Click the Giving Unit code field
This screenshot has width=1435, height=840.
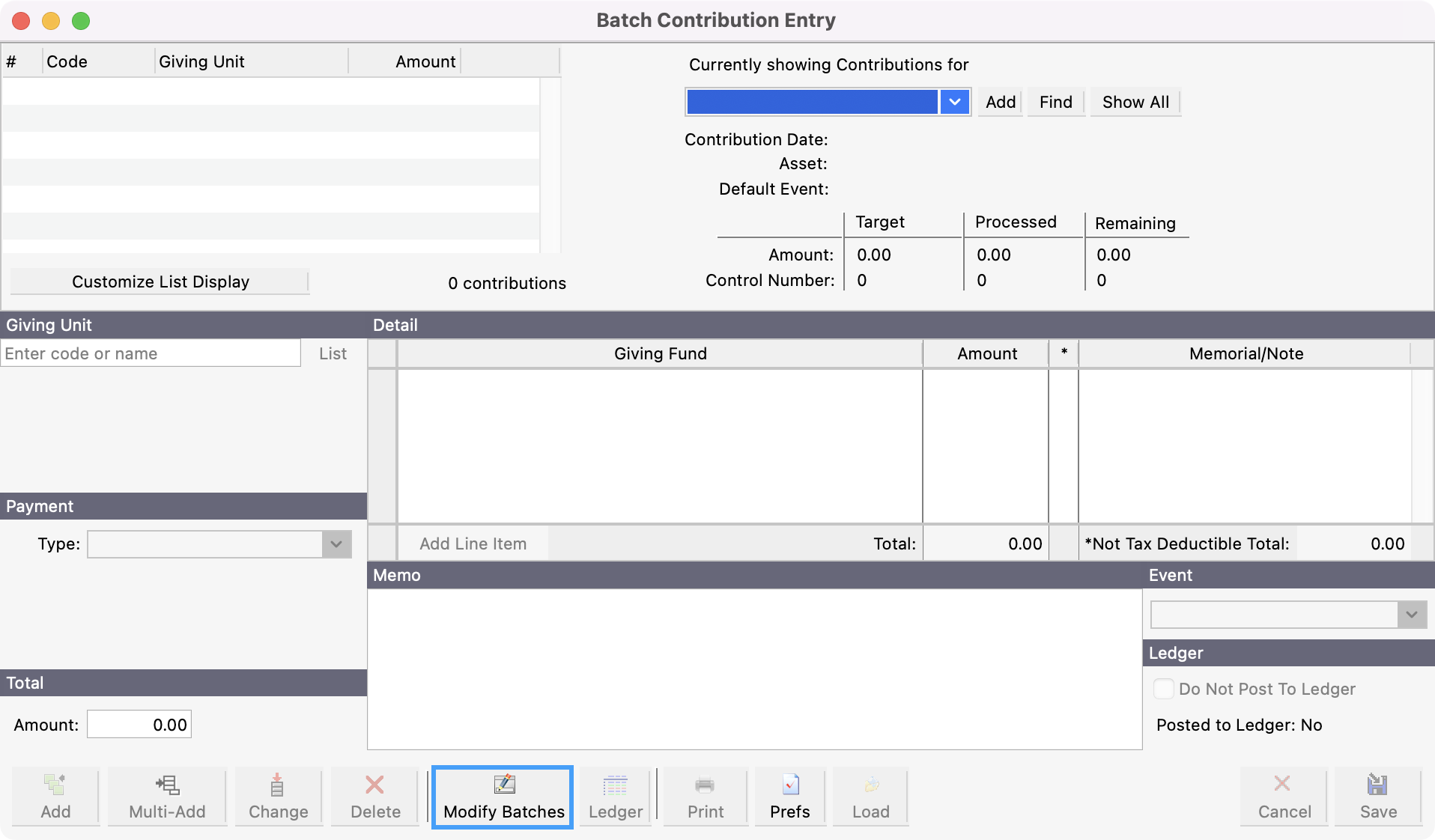[x=150, y=353]
